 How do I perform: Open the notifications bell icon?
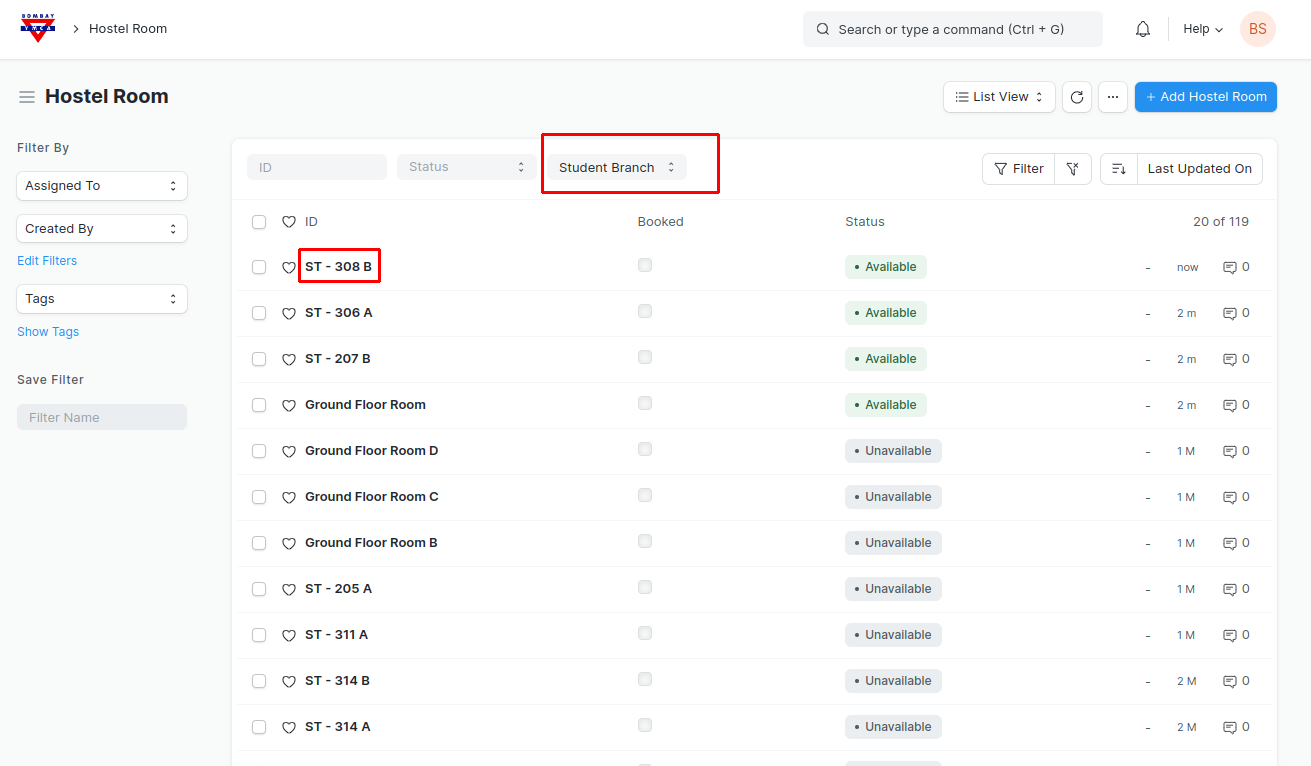point(1143,29)
